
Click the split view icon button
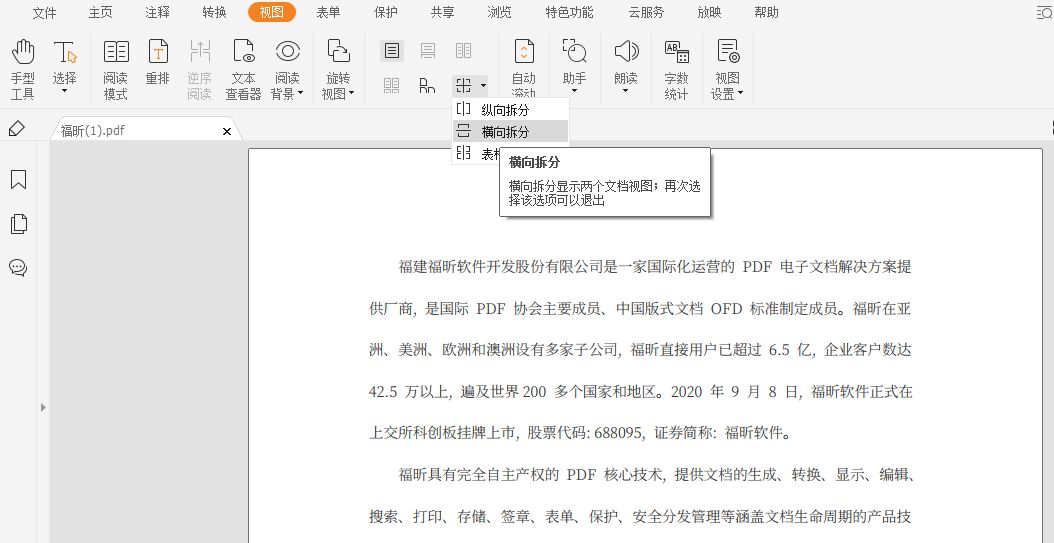pyautogui.click(x=463, y=85)
